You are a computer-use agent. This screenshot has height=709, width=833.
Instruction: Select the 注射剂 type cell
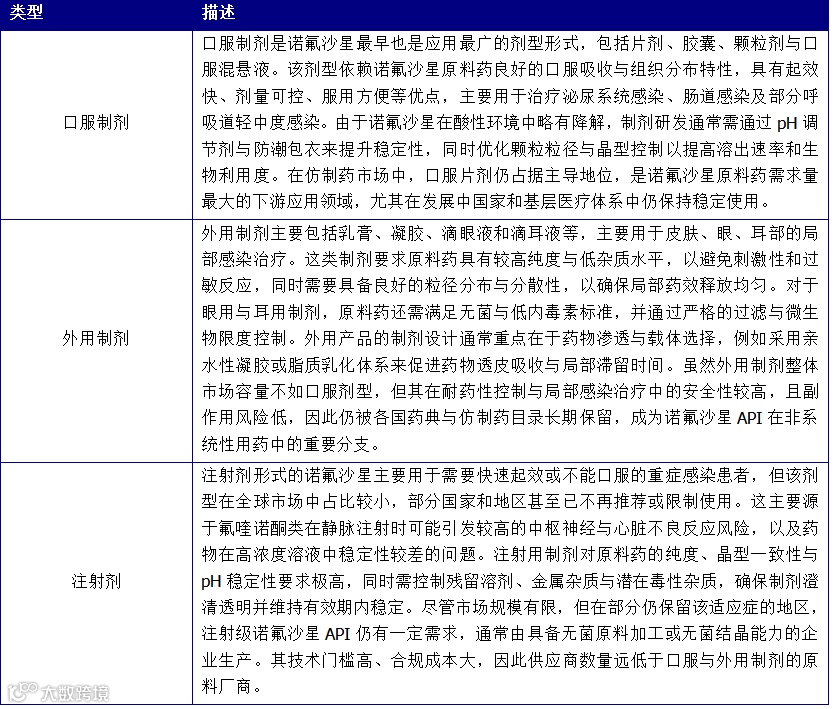coord(96,583)
